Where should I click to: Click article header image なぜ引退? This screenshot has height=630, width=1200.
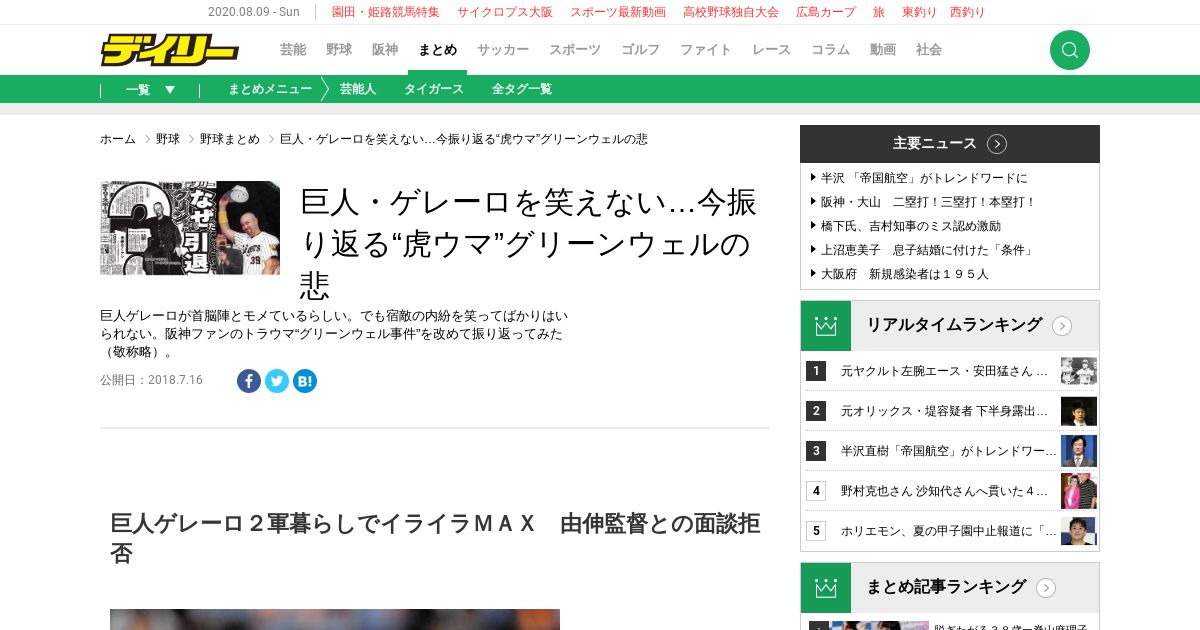[x=190, y=228]
